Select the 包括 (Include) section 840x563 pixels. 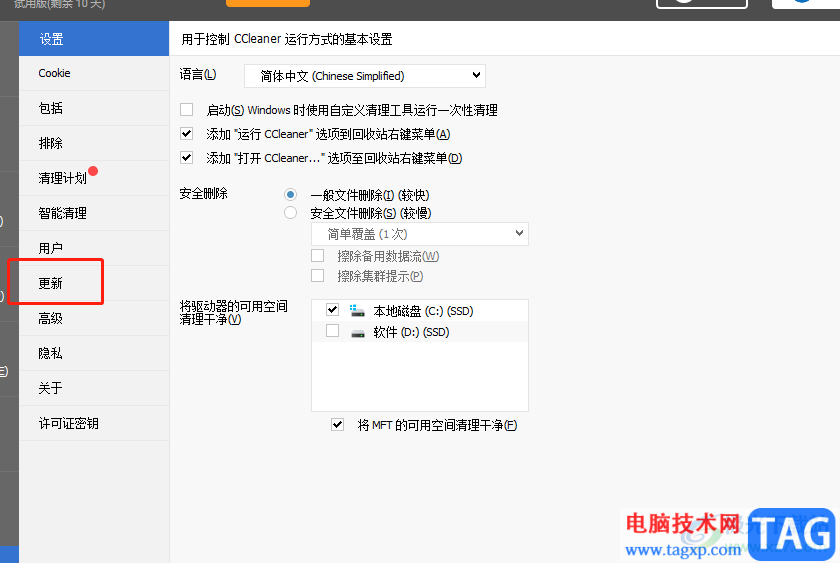94,108
